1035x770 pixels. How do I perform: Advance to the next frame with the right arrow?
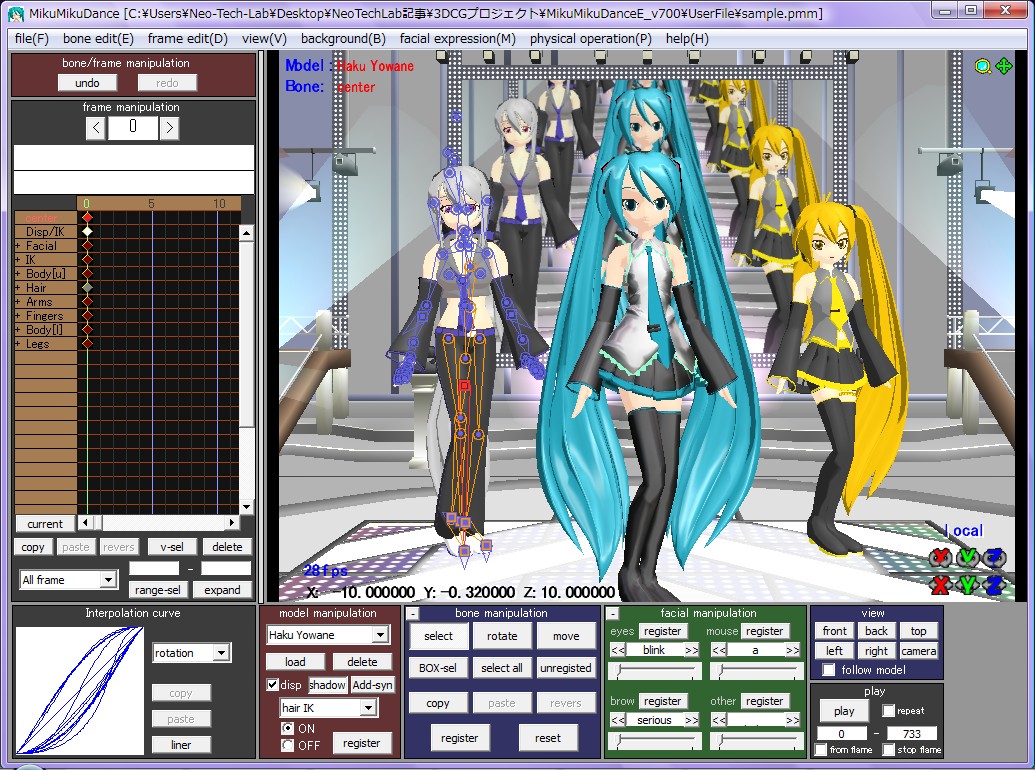coord(170,127)
